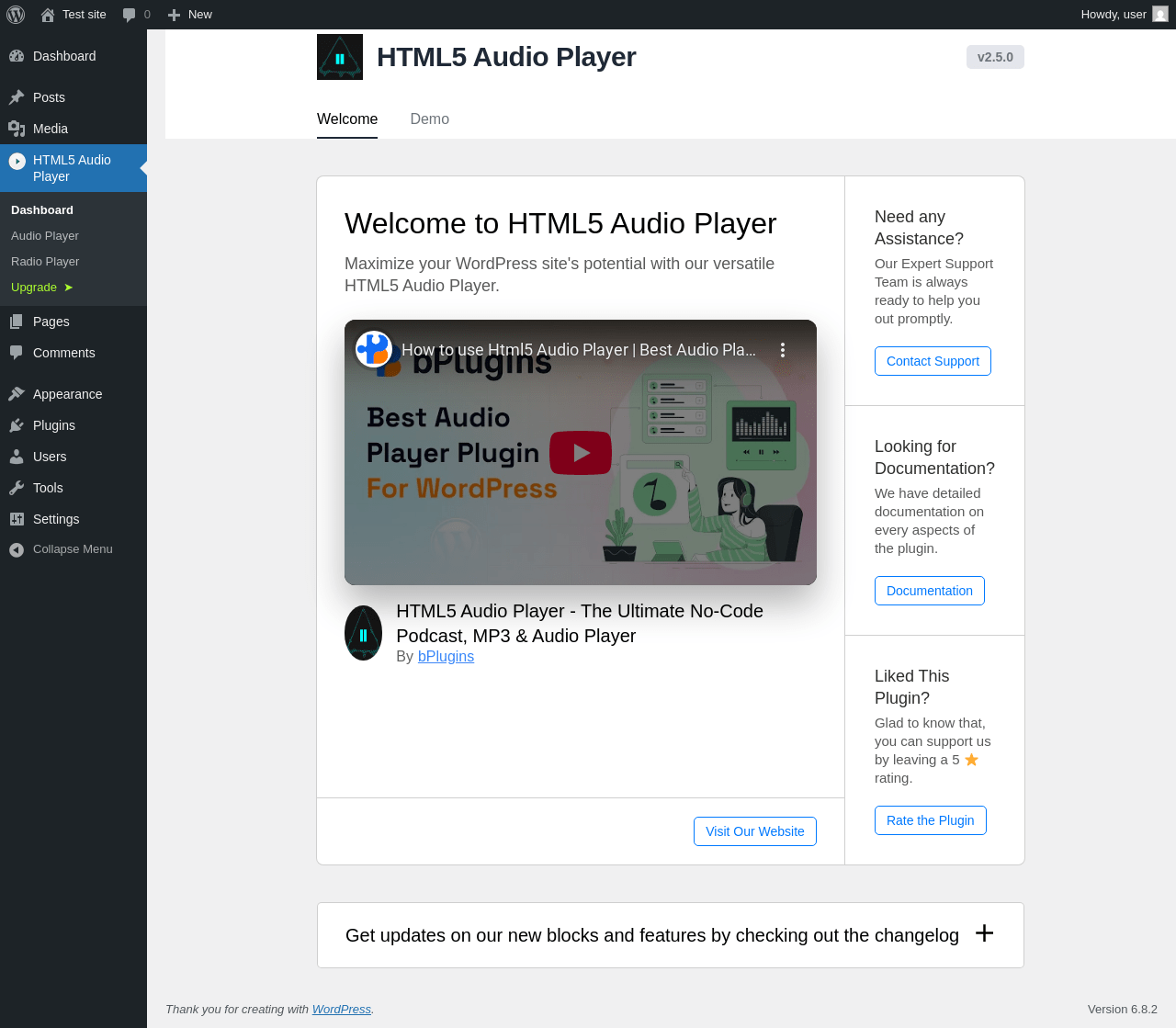
Task: Open the Audio Player submenu item
Action: (x=45, y=236)
